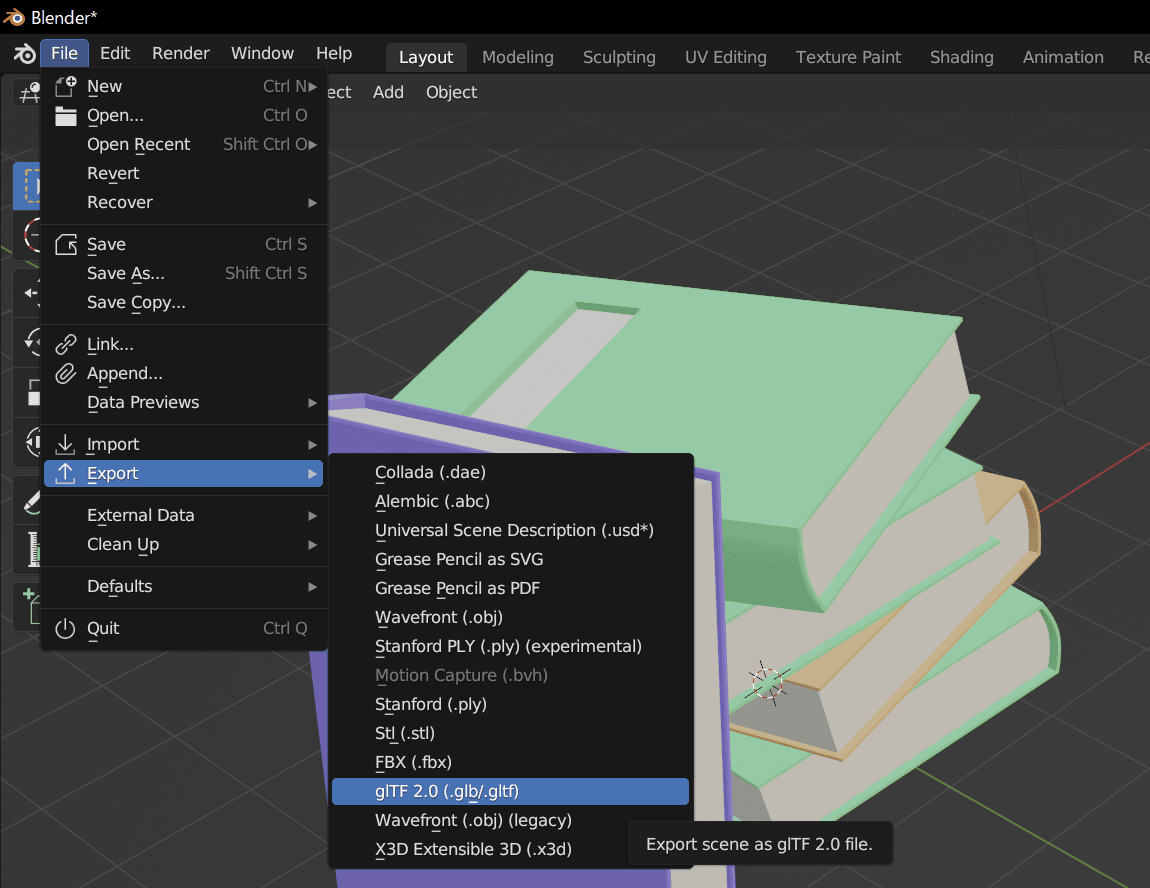Switch to the Animation workspace tab
The height and width of the screenshot is (888, 1150).
point(1063,57)
